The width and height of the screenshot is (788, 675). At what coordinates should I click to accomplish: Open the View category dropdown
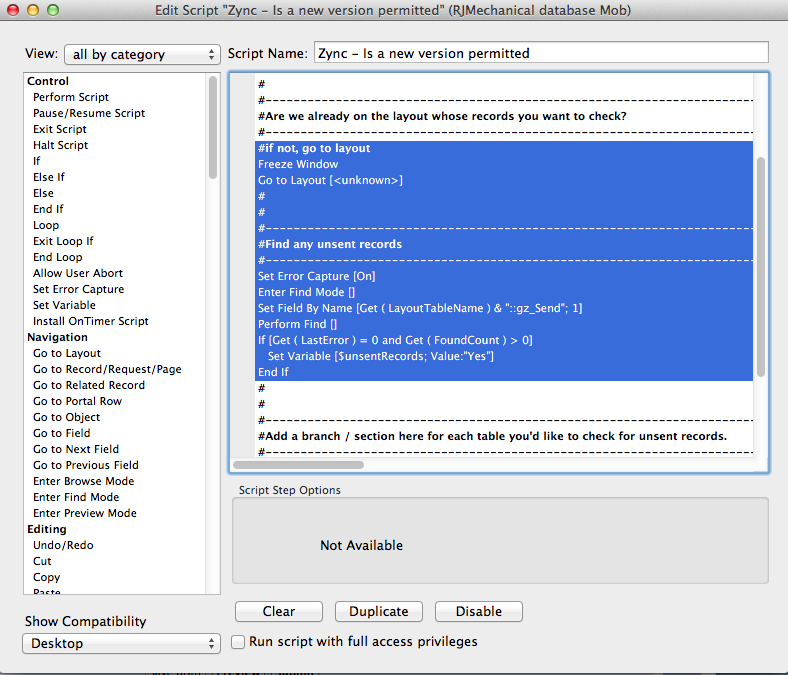142,54
